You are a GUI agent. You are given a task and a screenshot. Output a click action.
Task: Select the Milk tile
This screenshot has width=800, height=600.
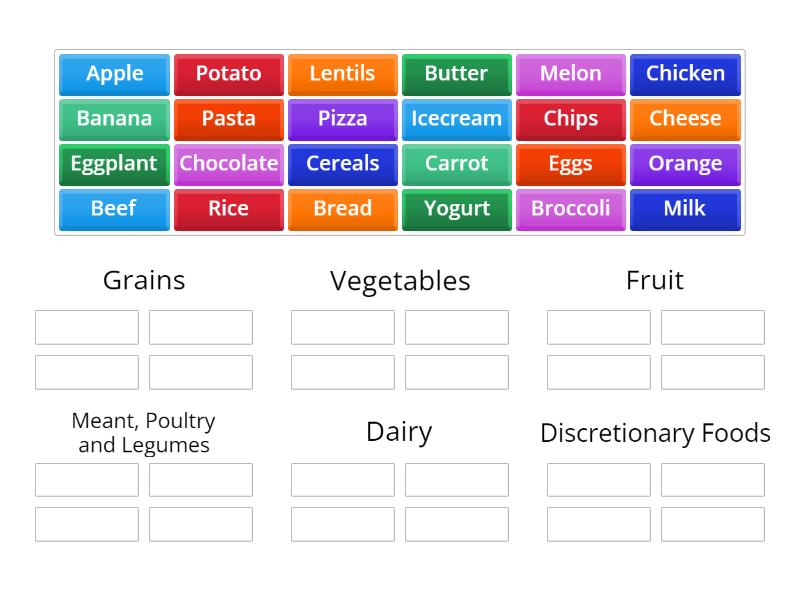pos(685,209)
